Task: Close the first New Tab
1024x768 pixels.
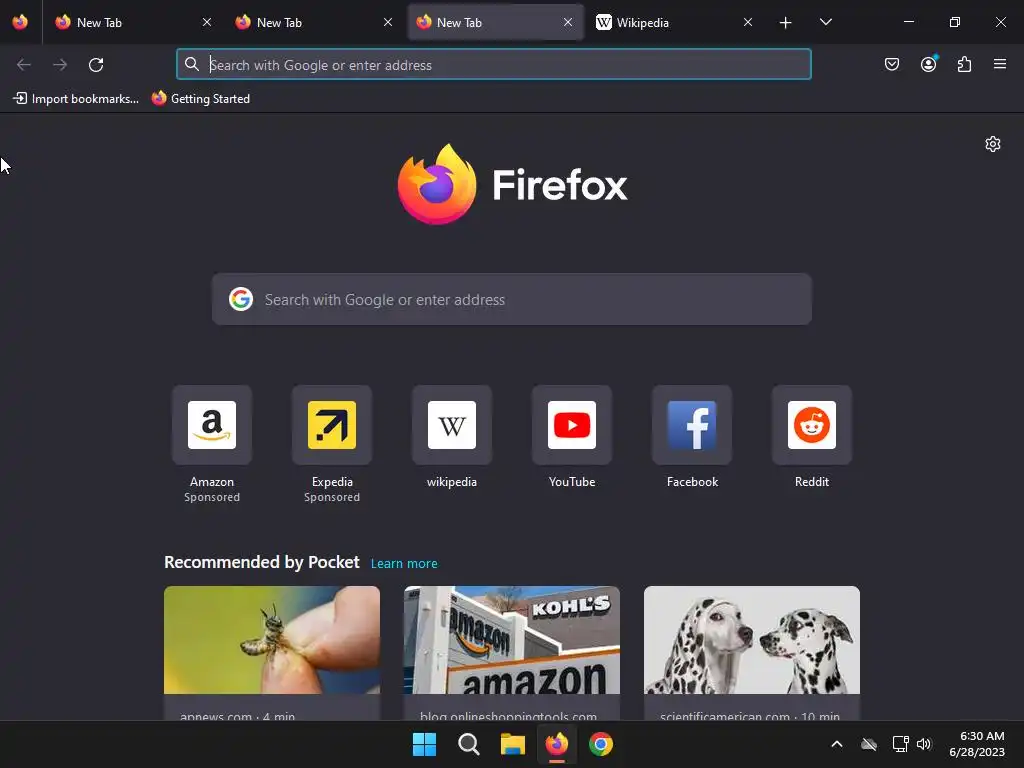Action: coord(207,22)
